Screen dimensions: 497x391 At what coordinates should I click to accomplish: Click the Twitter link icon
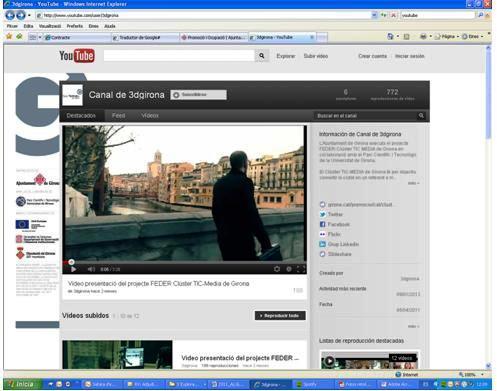click(x=322, y=214)
